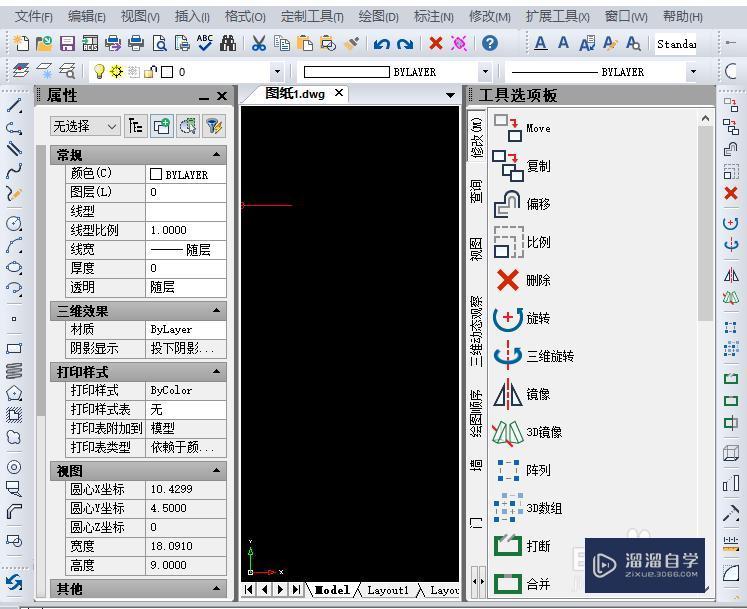Click the Paste clipboard icon
Image resolution: width=747 pixels, height=609 pixels.
[304, 43]
